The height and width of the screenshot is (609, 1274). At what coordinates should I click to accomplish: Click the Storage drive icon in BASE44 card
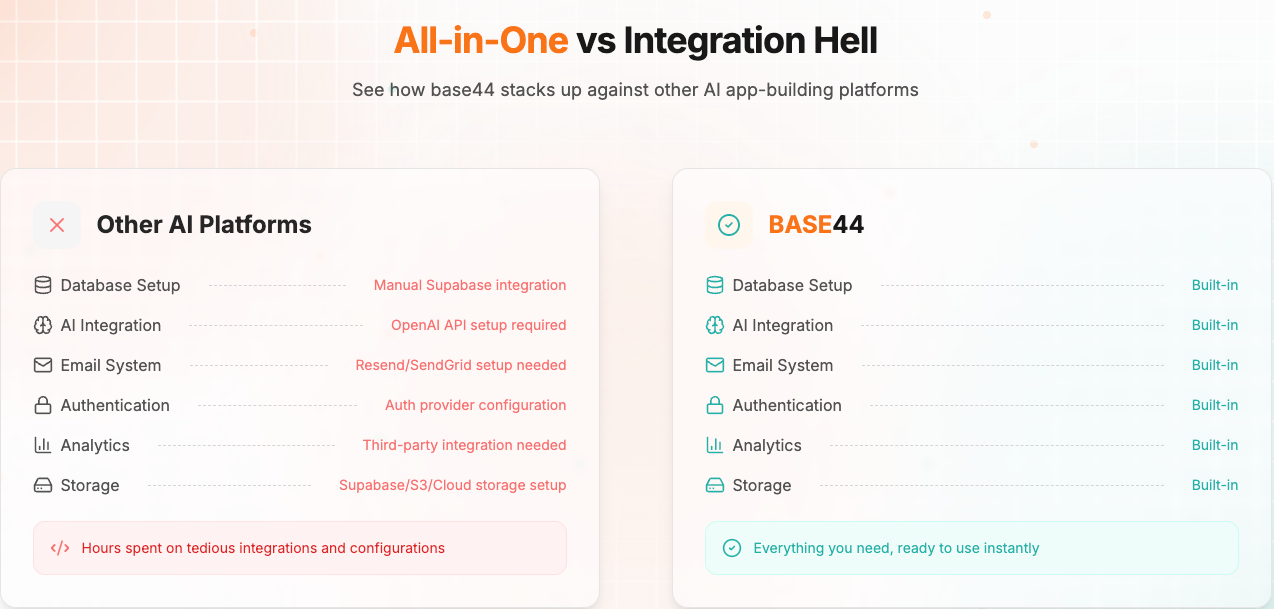click(715, 485)
